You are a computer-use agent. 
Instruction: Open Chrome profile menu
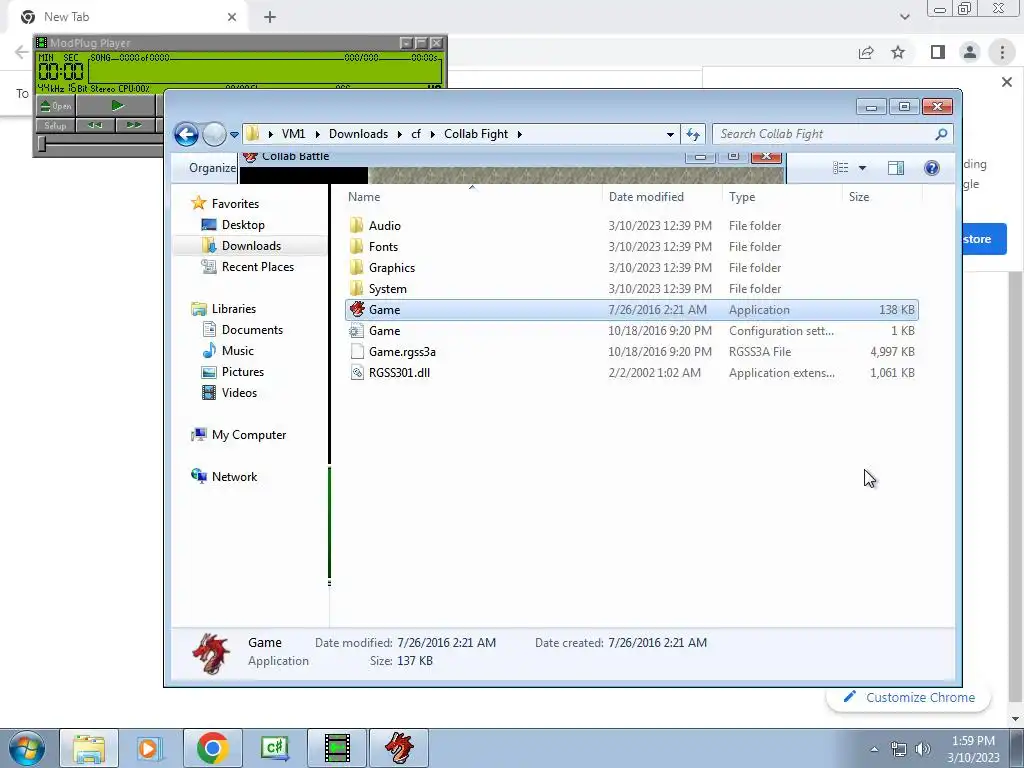(x=970, y=52)
